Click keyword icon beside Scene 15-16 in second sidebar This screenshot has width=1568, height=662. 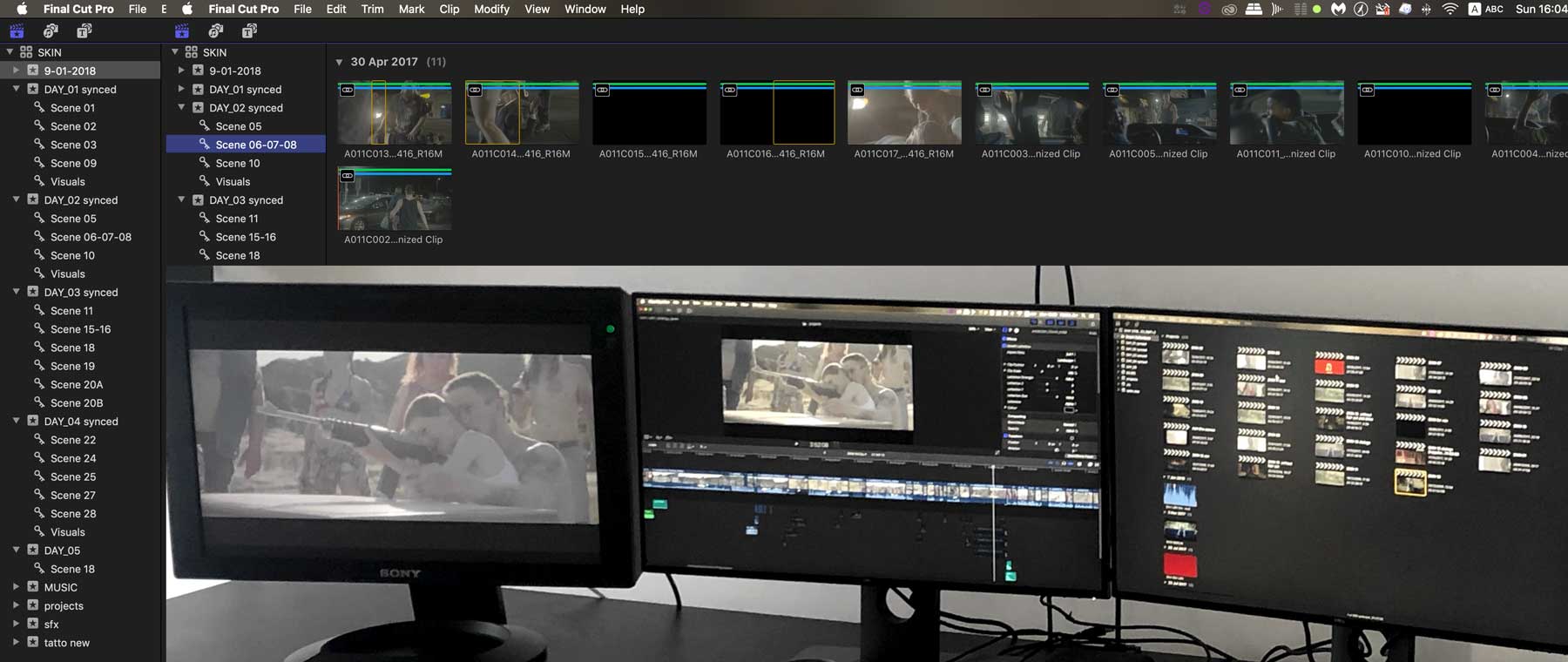[205, 236]
